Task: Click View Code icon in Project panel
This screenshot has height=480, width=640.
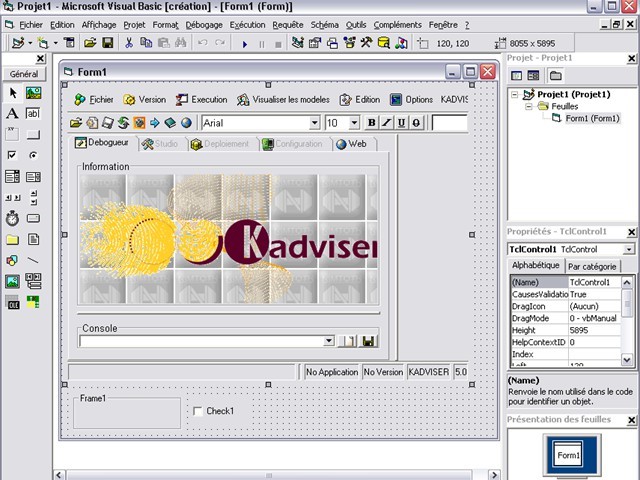Action: point(517,75)
